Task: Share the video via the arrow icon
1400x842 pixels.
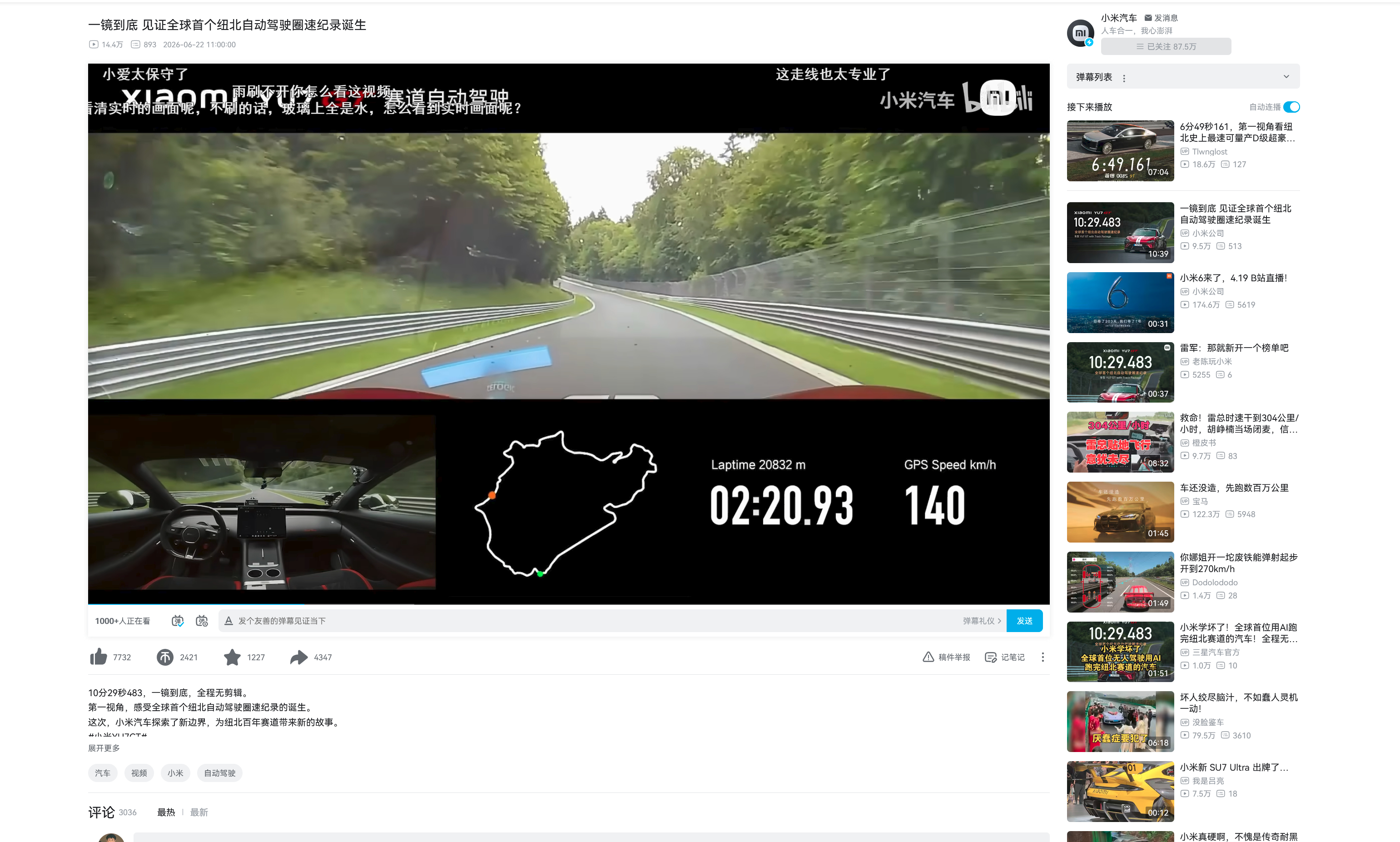Action: coord(299,657)
